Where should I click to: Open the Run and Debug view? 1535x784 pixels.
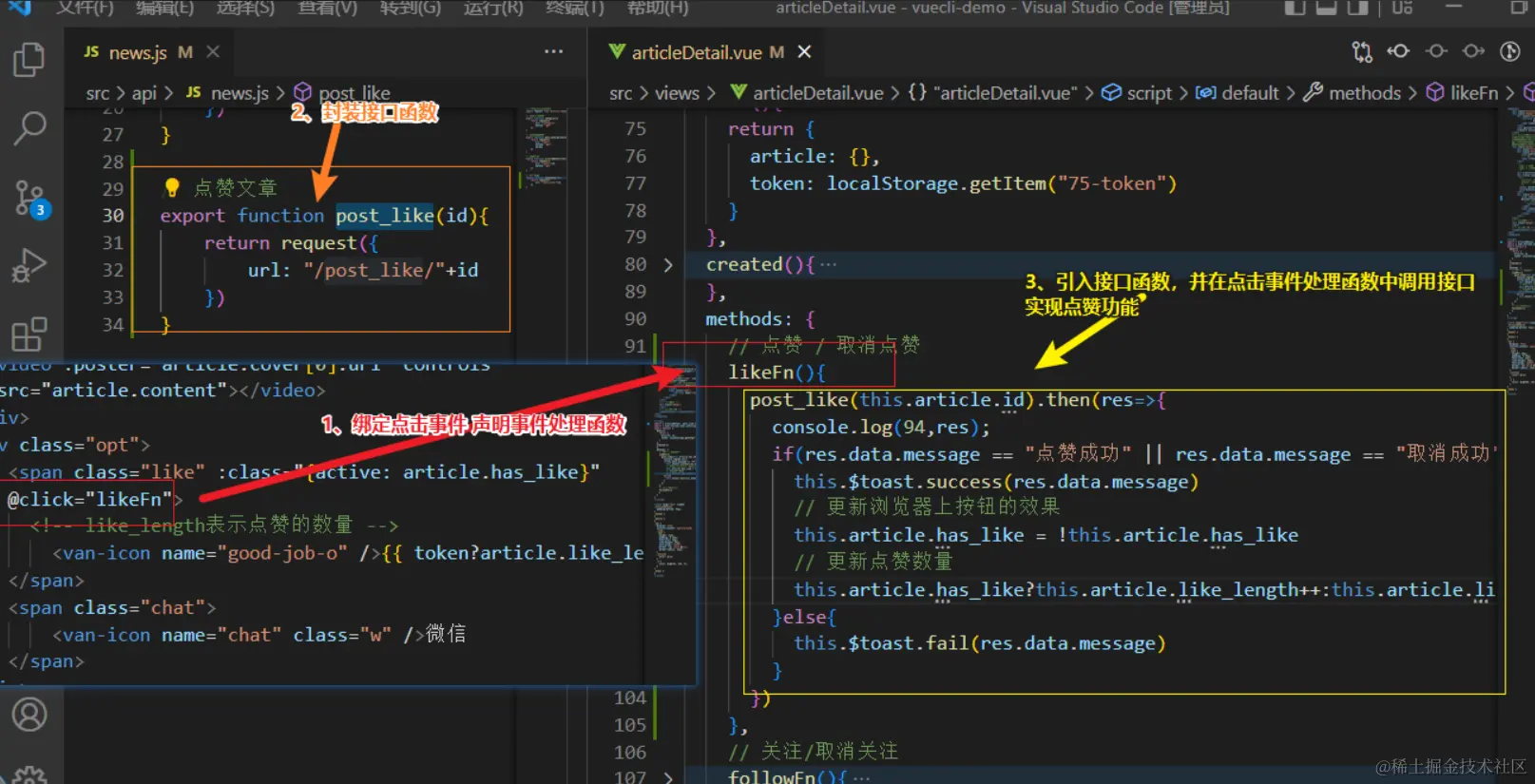pyautogui.click(x=29, y=265)
